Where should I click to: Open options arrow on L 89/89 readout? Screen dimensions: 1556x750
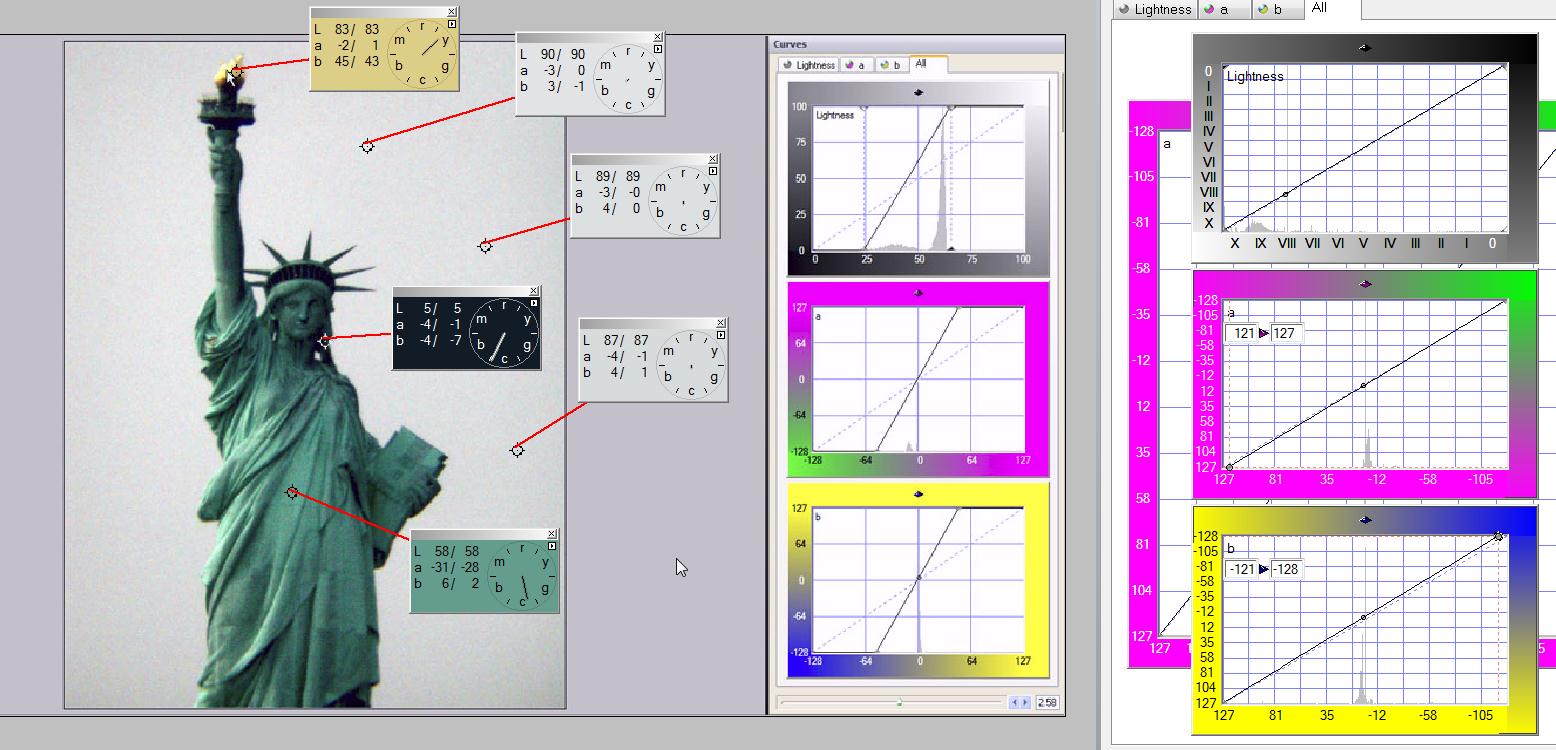(x=713, y=170)
